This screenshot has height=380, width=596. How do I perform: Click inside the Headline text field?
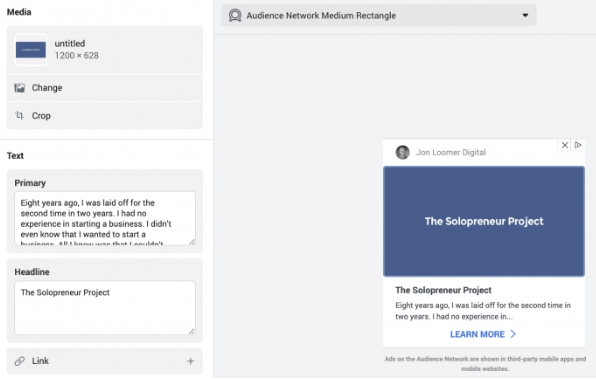(x=105, y=307)
